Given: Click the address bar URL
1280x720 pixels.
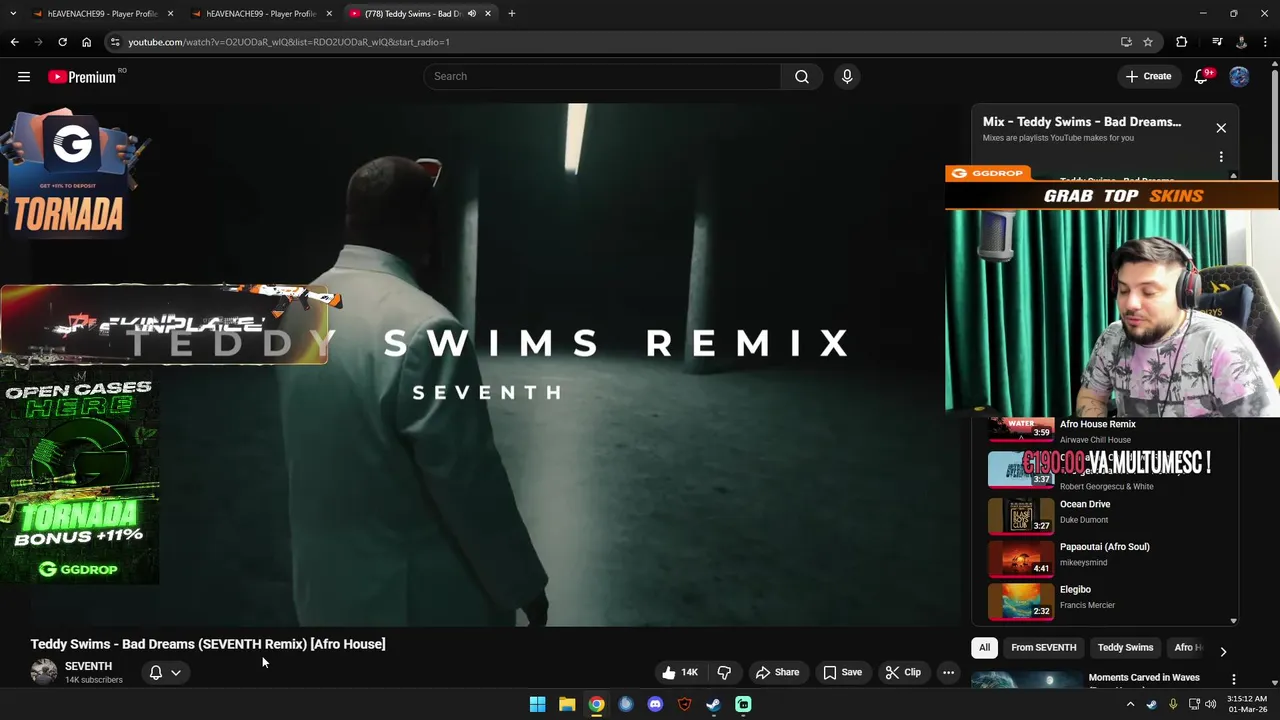Looking at the screenshot, I should coord(288,42).
